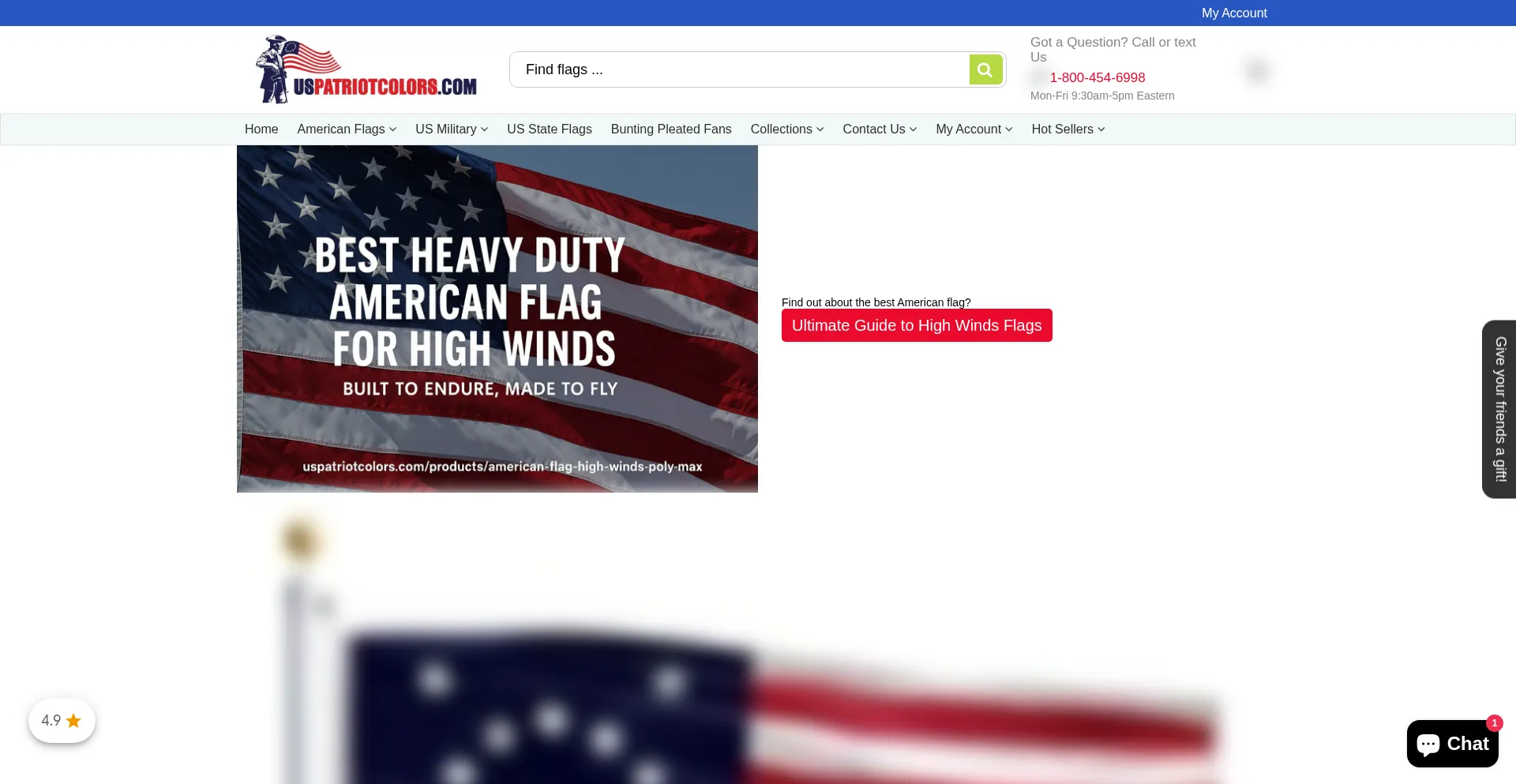
Task: Open the 4.9 star rating badge
Action: (62, 720)
